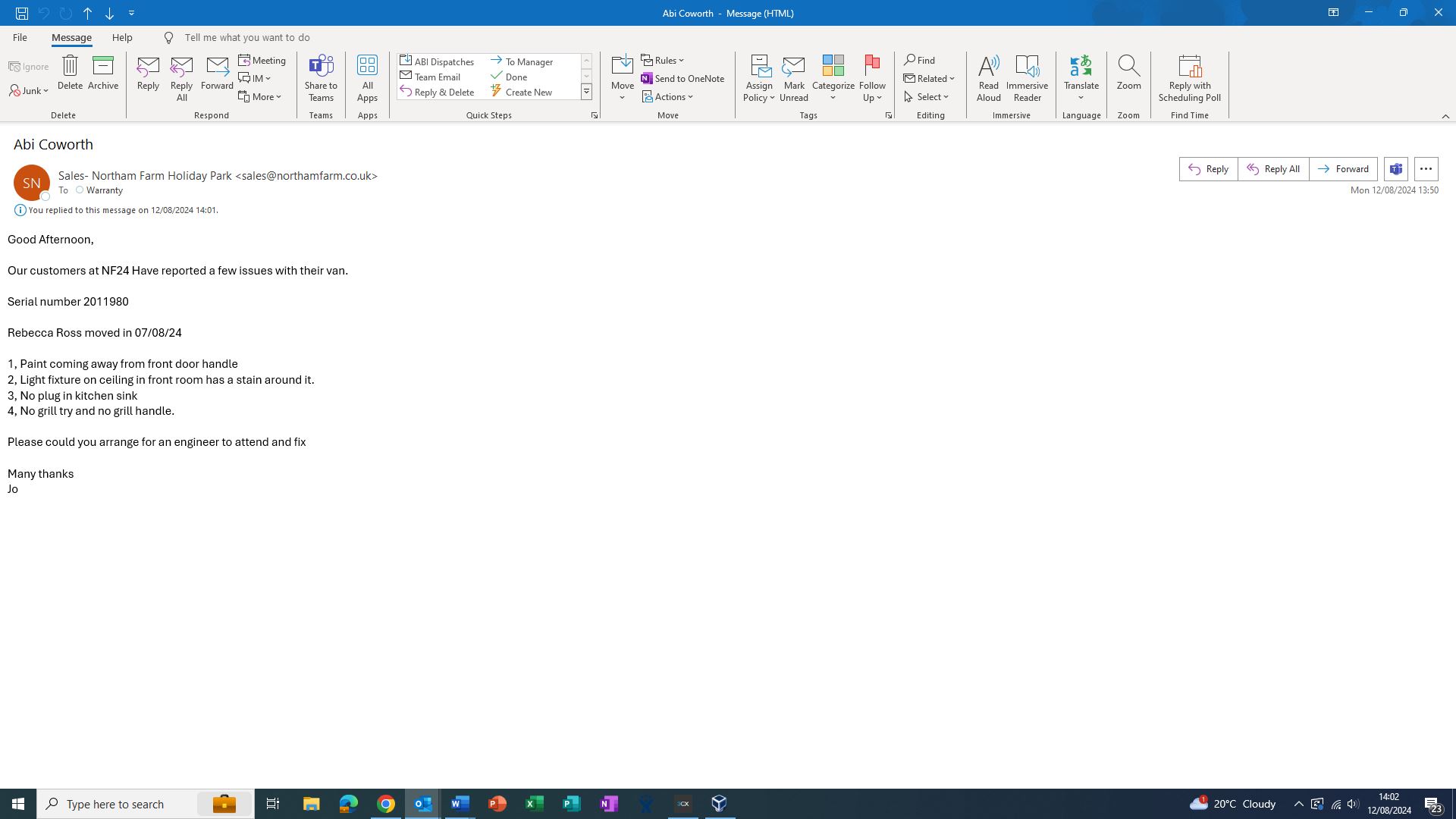This screenshot has width=1456, height=819.
Task: Toggle Mark Unread for message
Action: (793, 77)
